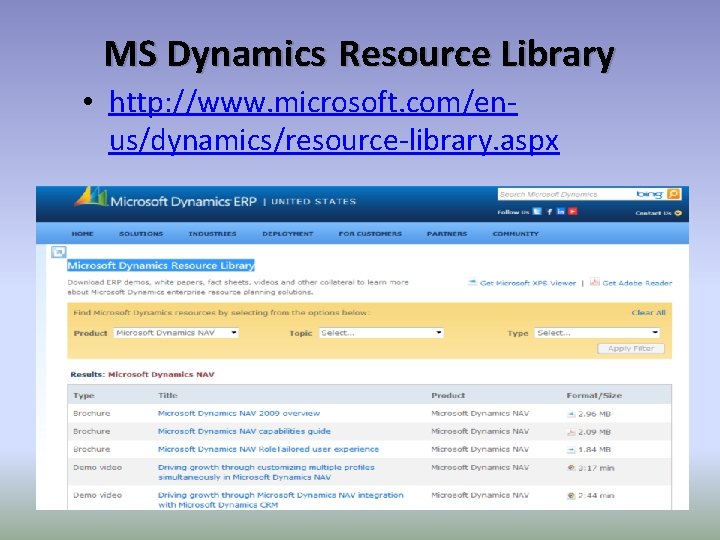
Task: Open Microsoft Dynamics NAV RoleTailored user experience
Action: click(x=268, y=449)
